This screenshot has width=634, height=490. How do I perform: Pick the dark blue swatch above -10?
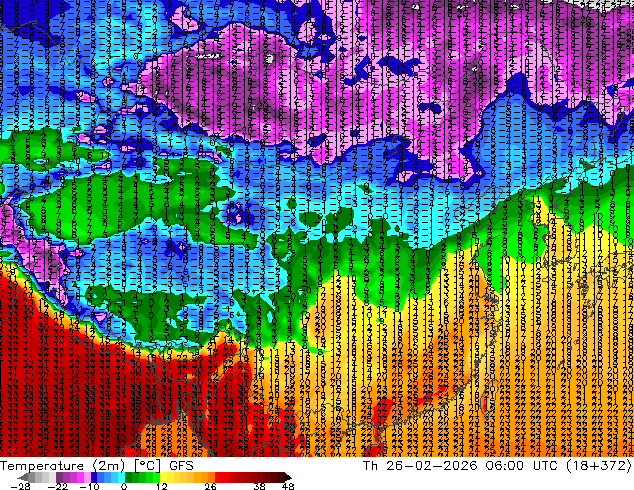(94, 477)
